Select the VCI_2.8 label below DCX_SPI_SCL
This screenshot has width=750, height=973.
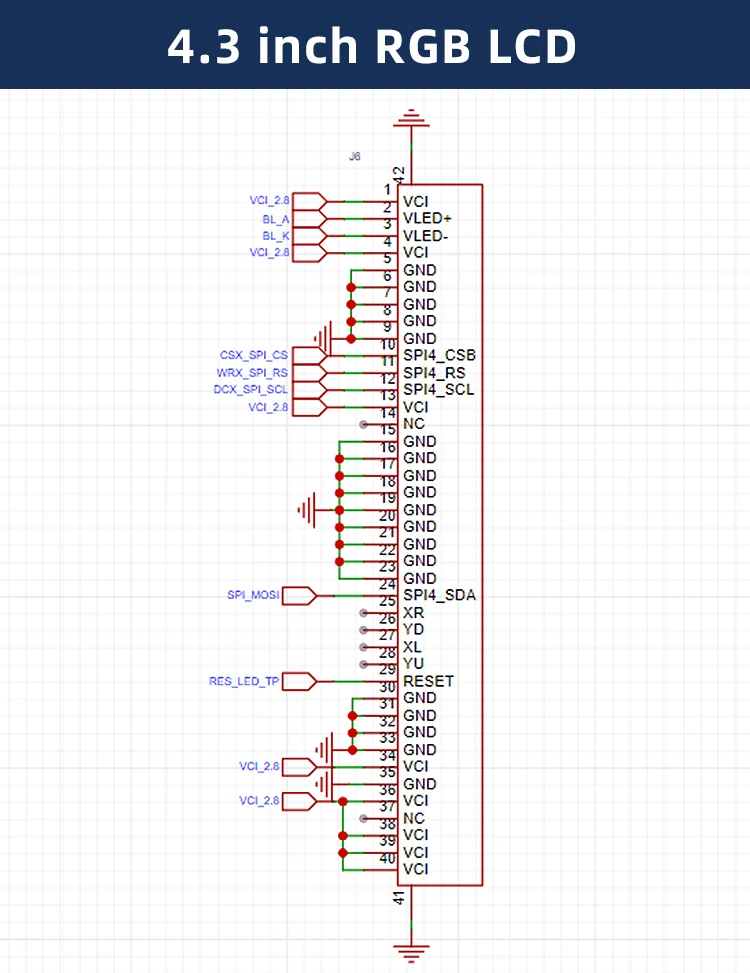pos(268,407)
